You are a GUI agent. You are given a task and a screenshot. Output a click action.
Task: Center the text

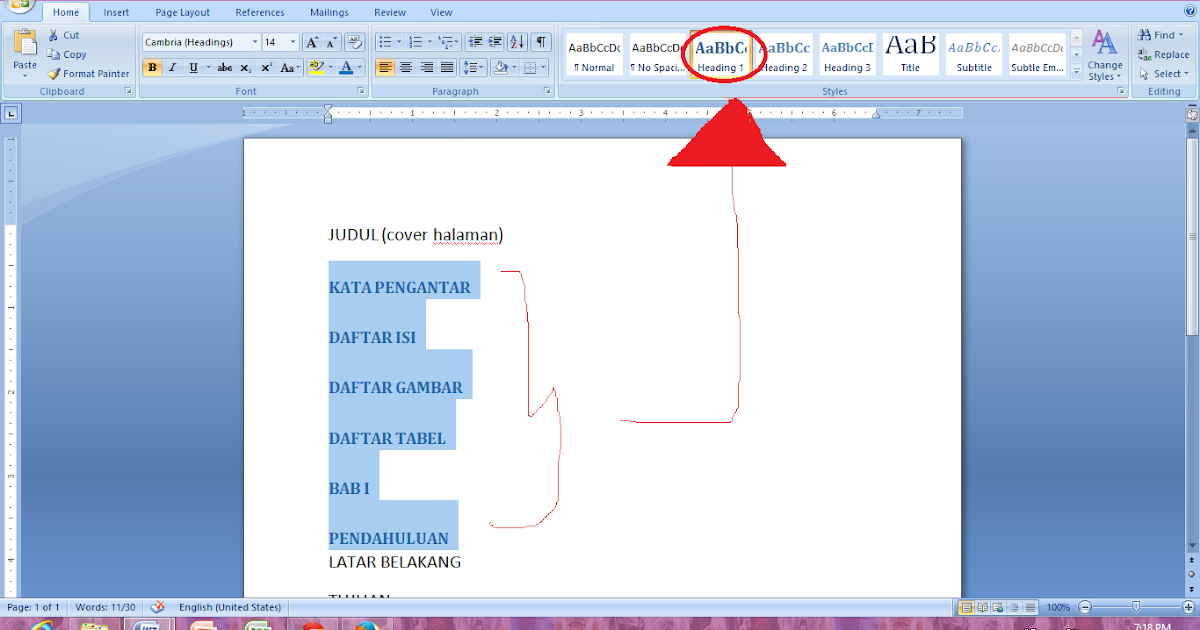406,68
